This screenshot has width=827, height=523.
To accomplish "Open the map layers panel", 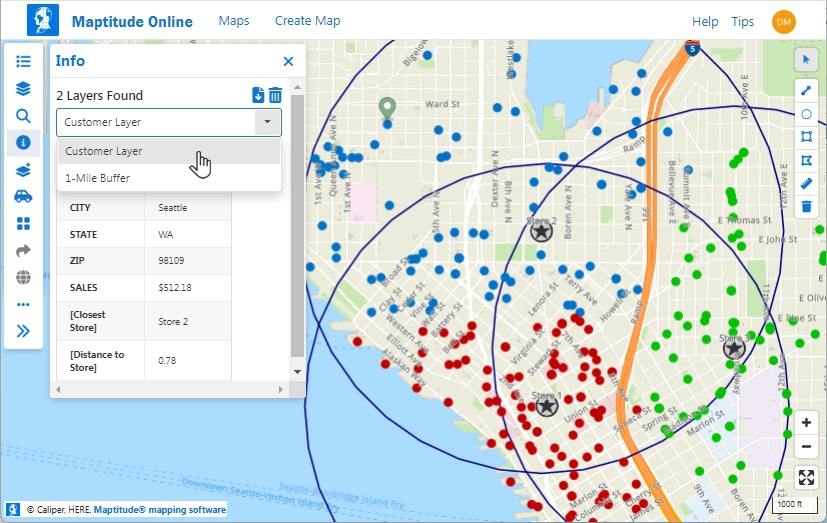I will 23,88.
